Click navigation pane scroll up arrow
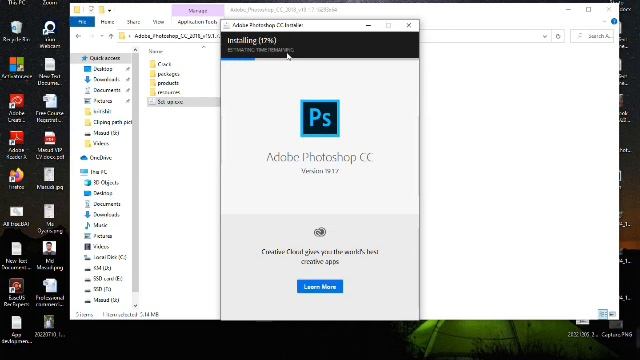Screen dimensions: 640x360 pos(136,50)
